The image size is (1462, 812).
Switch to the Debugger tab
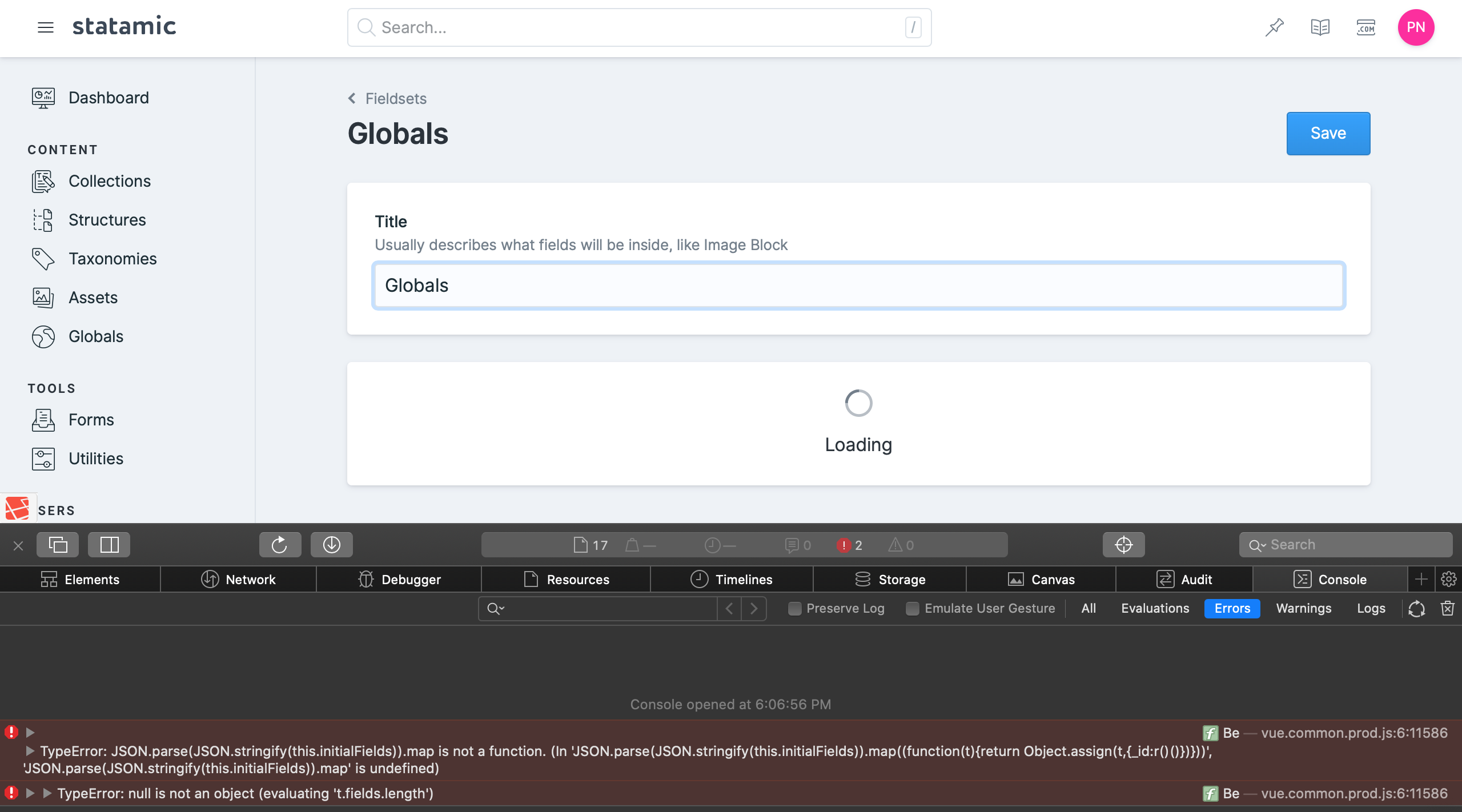pos(399,579)
